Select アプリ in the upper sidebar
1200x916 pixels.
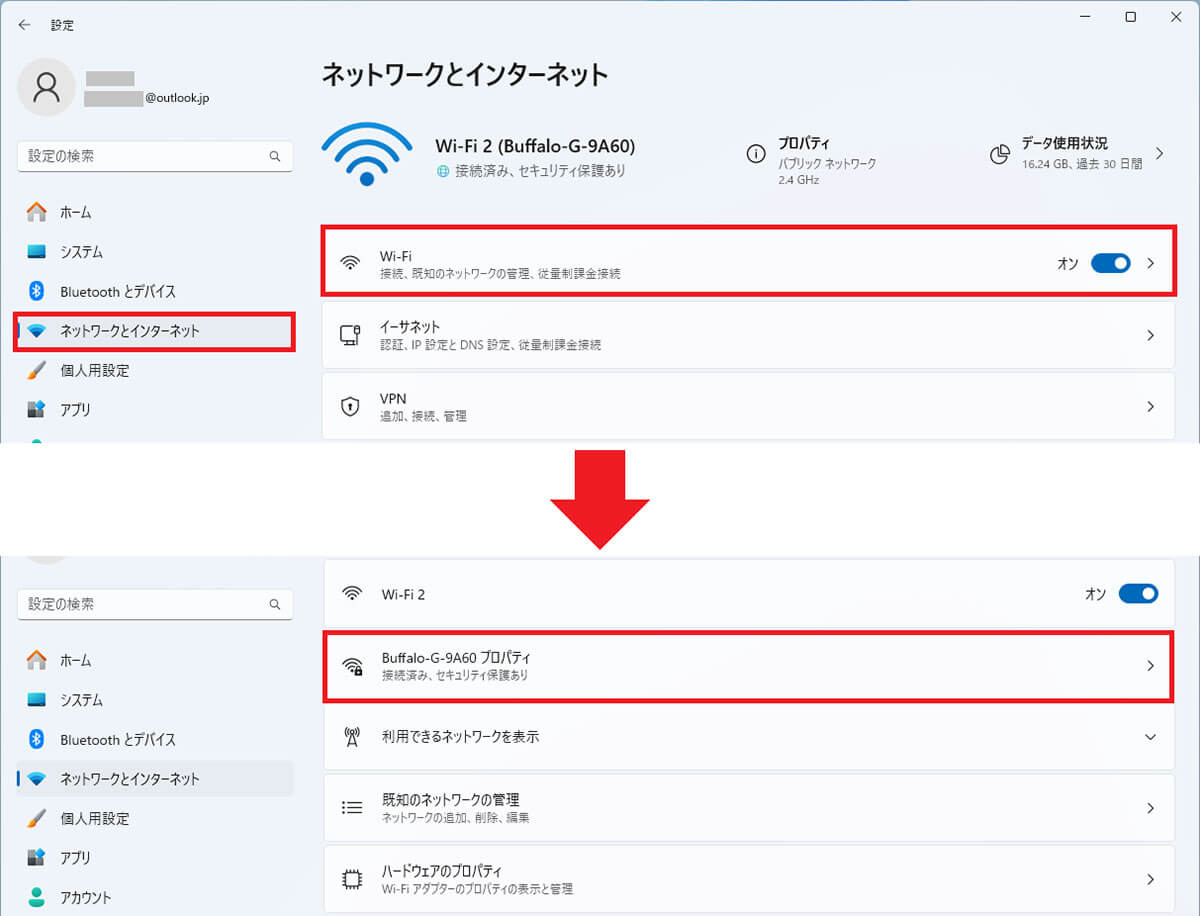(155, 409)
